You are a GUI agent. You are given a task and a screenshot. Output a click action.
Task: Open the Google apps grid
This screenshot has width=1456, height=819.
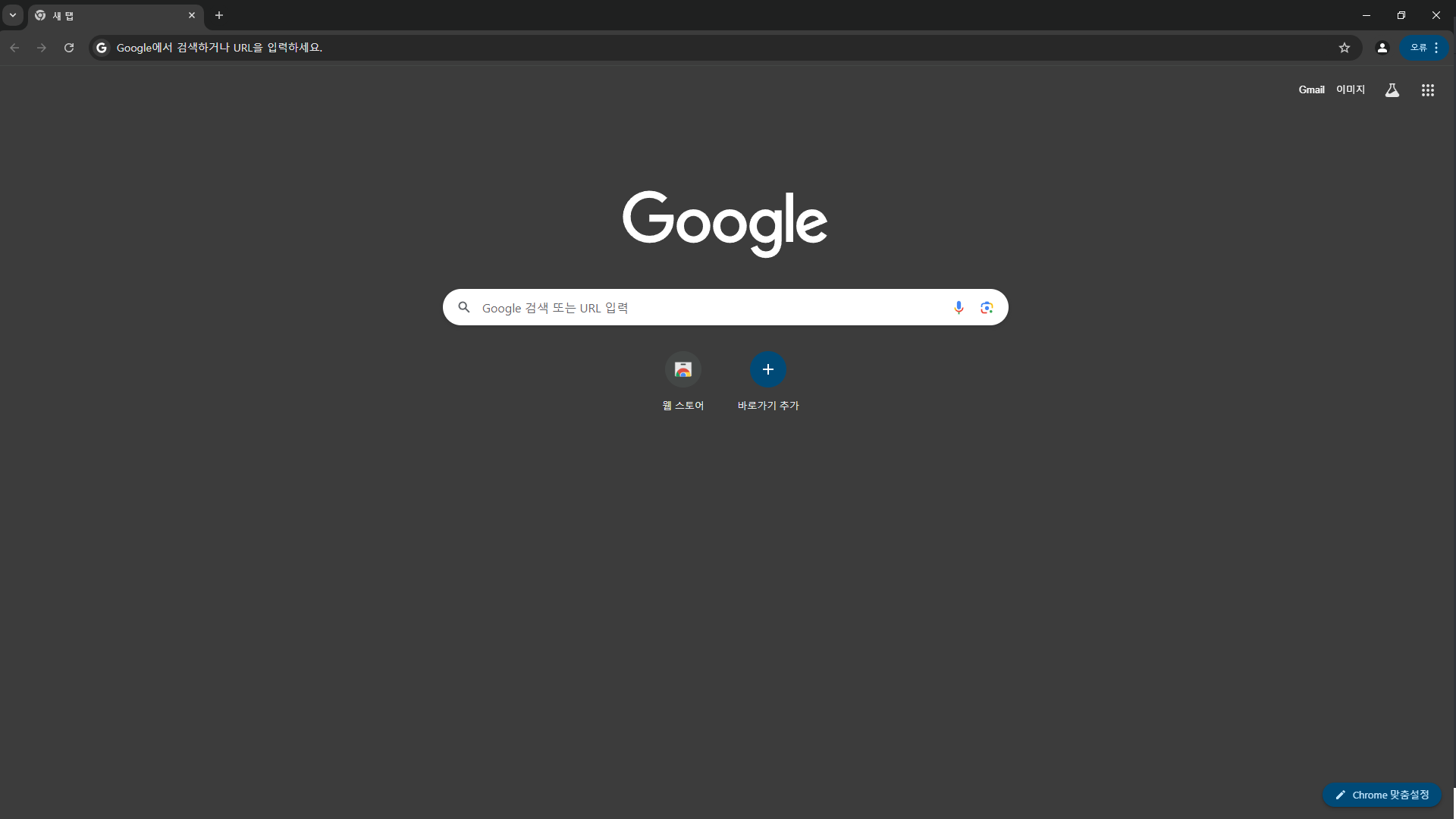coord(1427,90)
